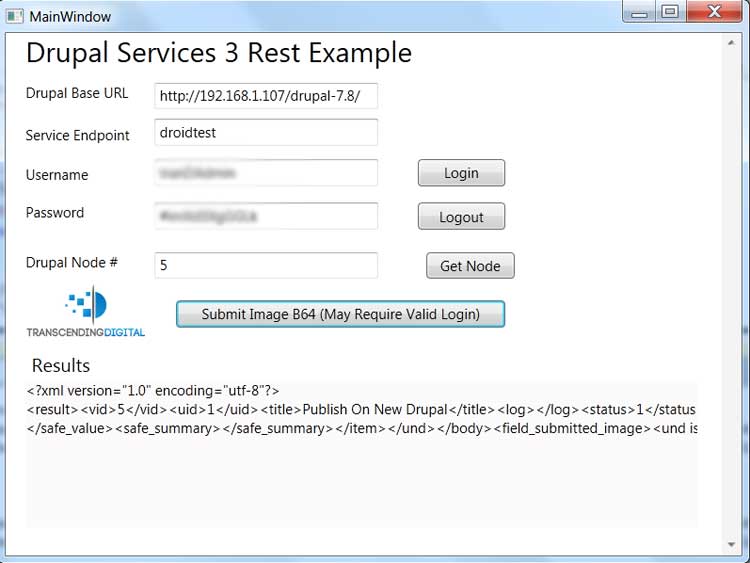Image resolution: width=750 pixels, height=563 pixels.
Task: Click the safe_summary line in Results
Action: click(362, 428)
